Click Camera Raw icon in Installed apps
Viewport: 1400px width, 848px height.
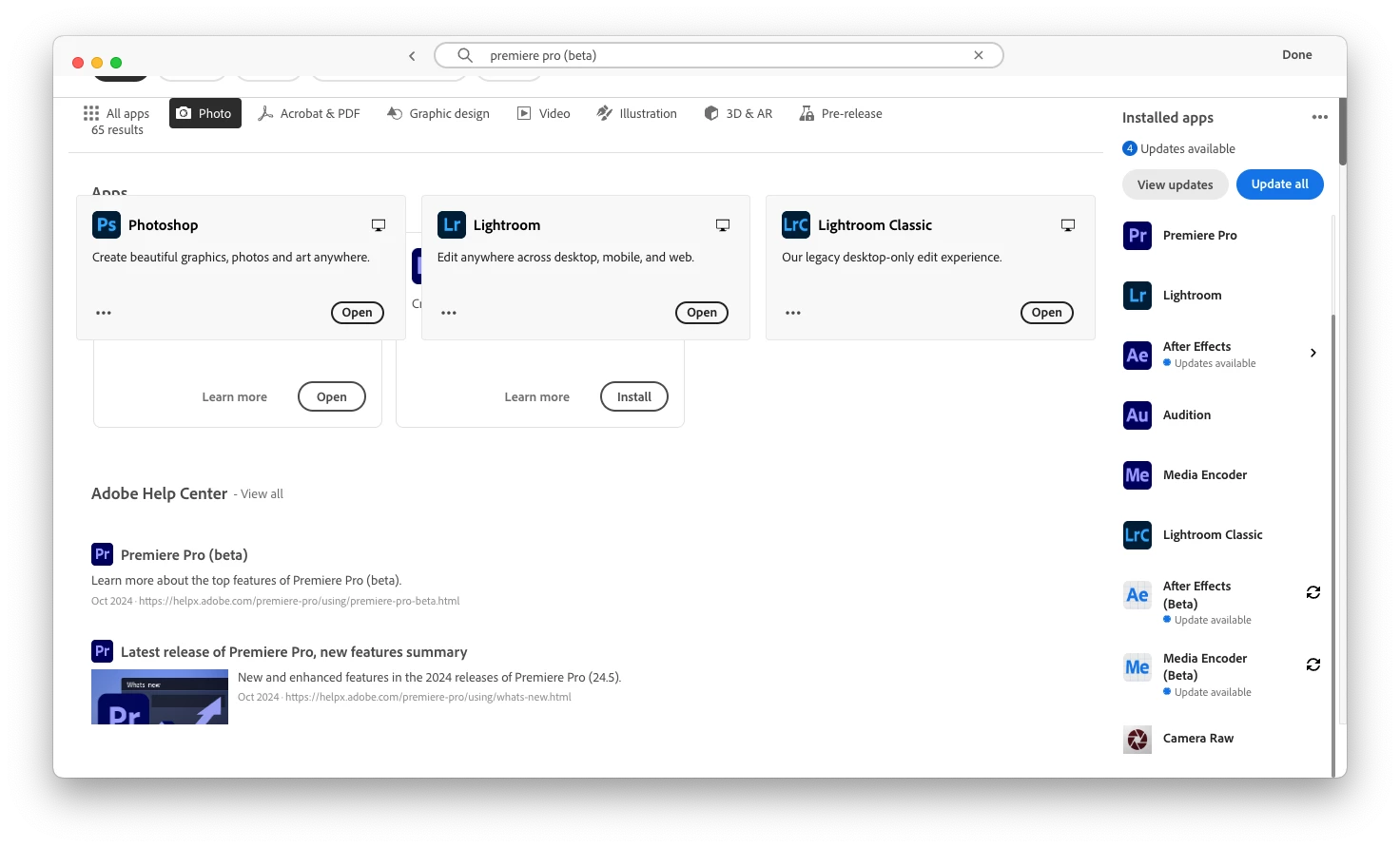click(x=1137, y=740)
